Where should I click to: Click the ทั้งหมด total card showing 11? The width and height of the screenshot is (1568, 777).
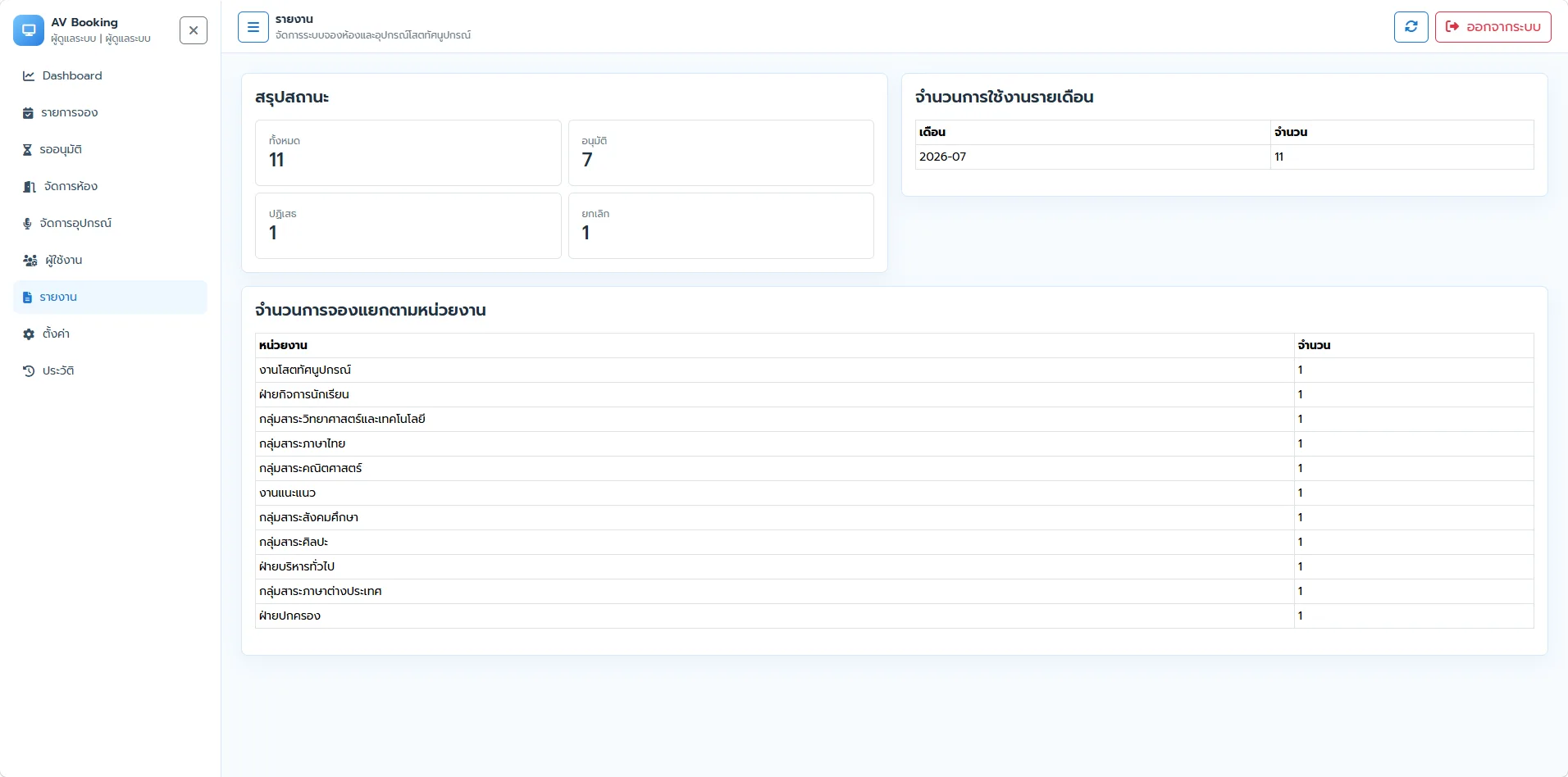click(x=408, y=153)
